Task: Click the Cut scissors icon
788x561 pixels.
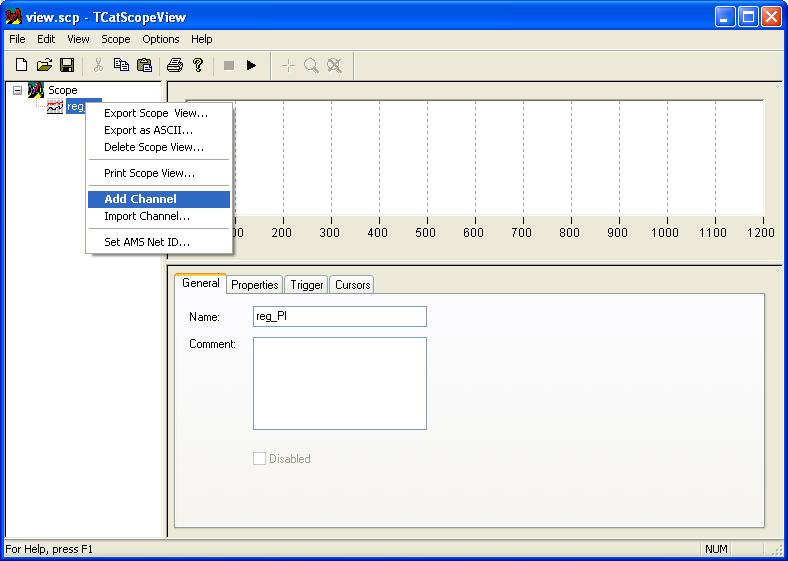Action: 98,65
